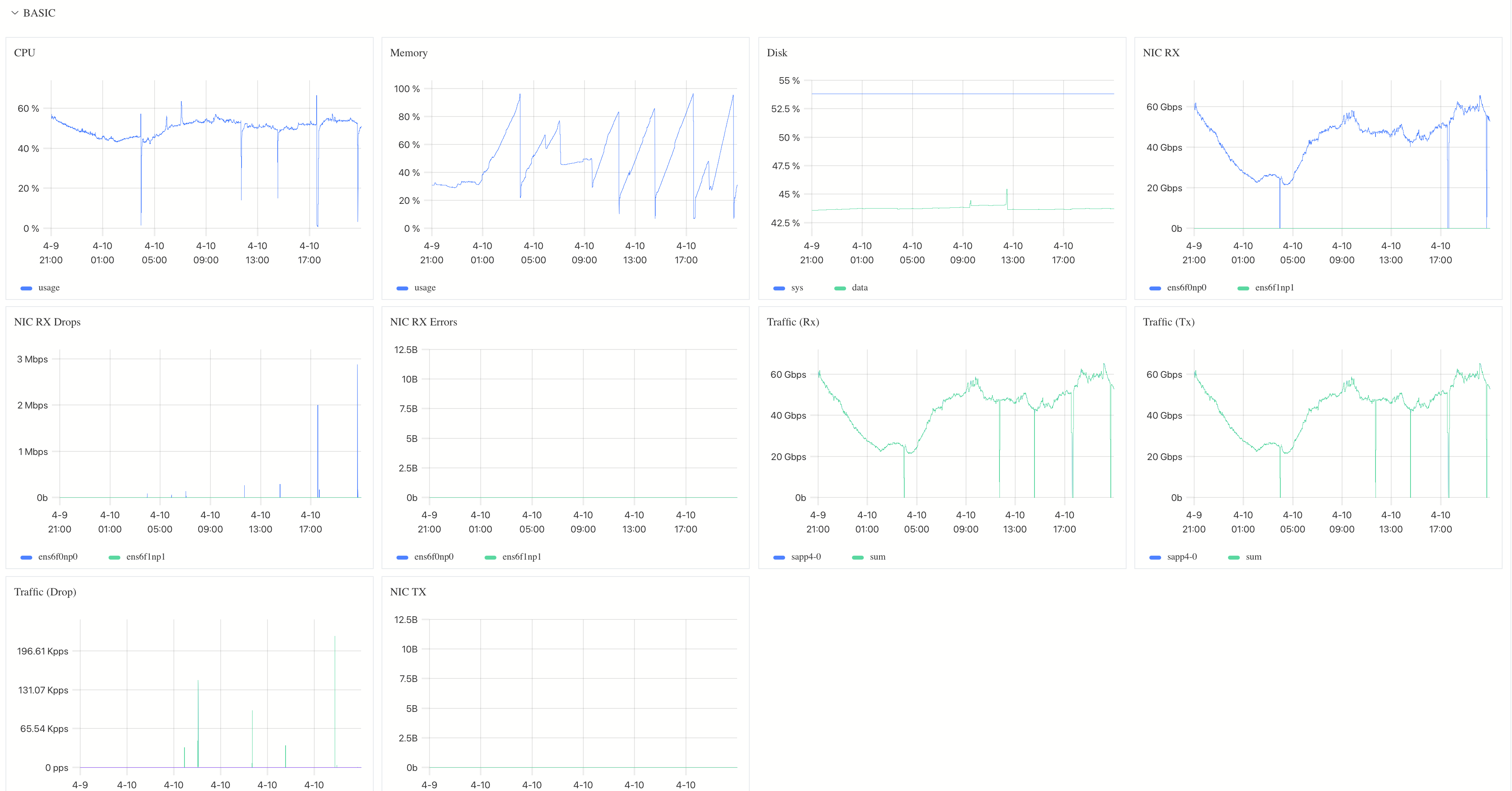This screenshot has height=791, width=1512.
Task: Collapse the BASIC section chevron
Action: point(15,13)
